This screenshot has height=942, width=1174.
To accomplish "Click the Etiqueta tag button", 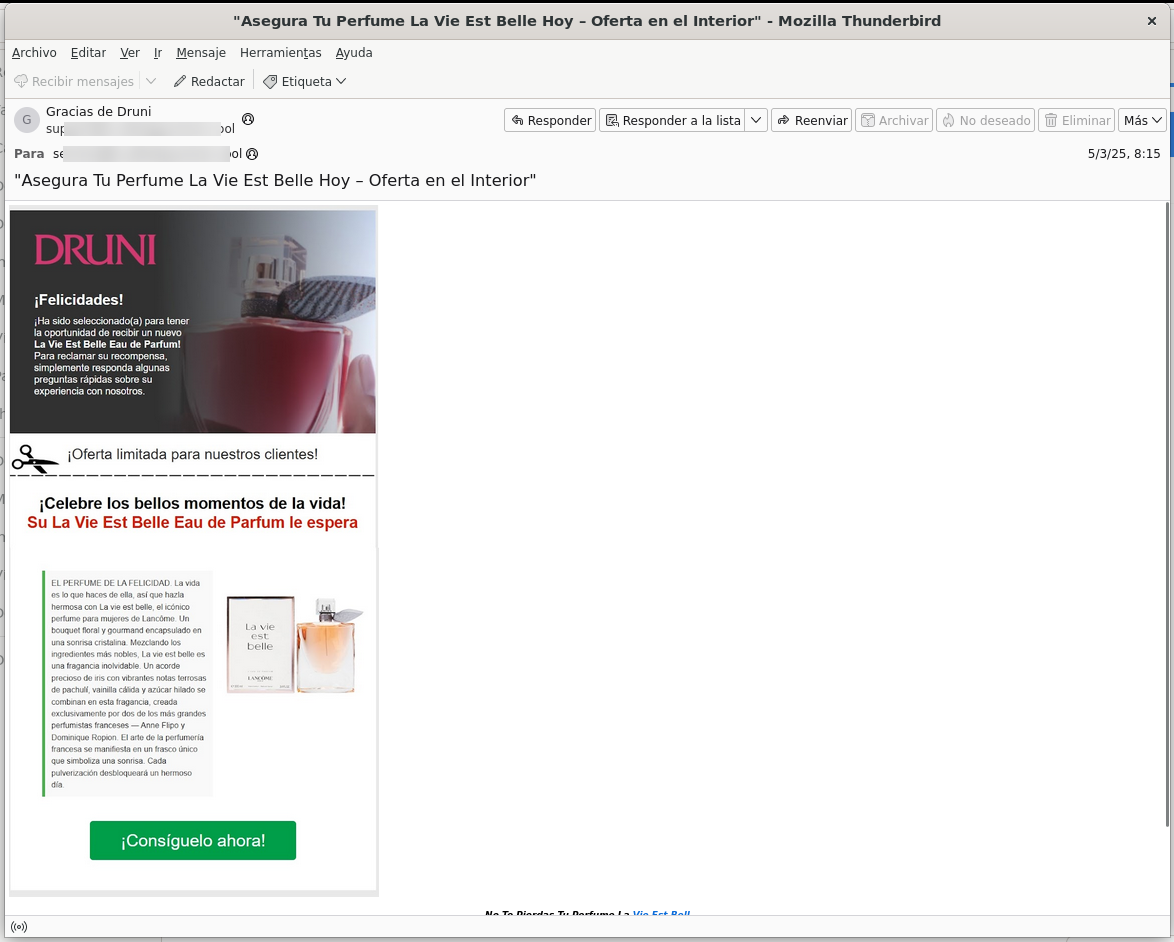I will coord(304,81).
